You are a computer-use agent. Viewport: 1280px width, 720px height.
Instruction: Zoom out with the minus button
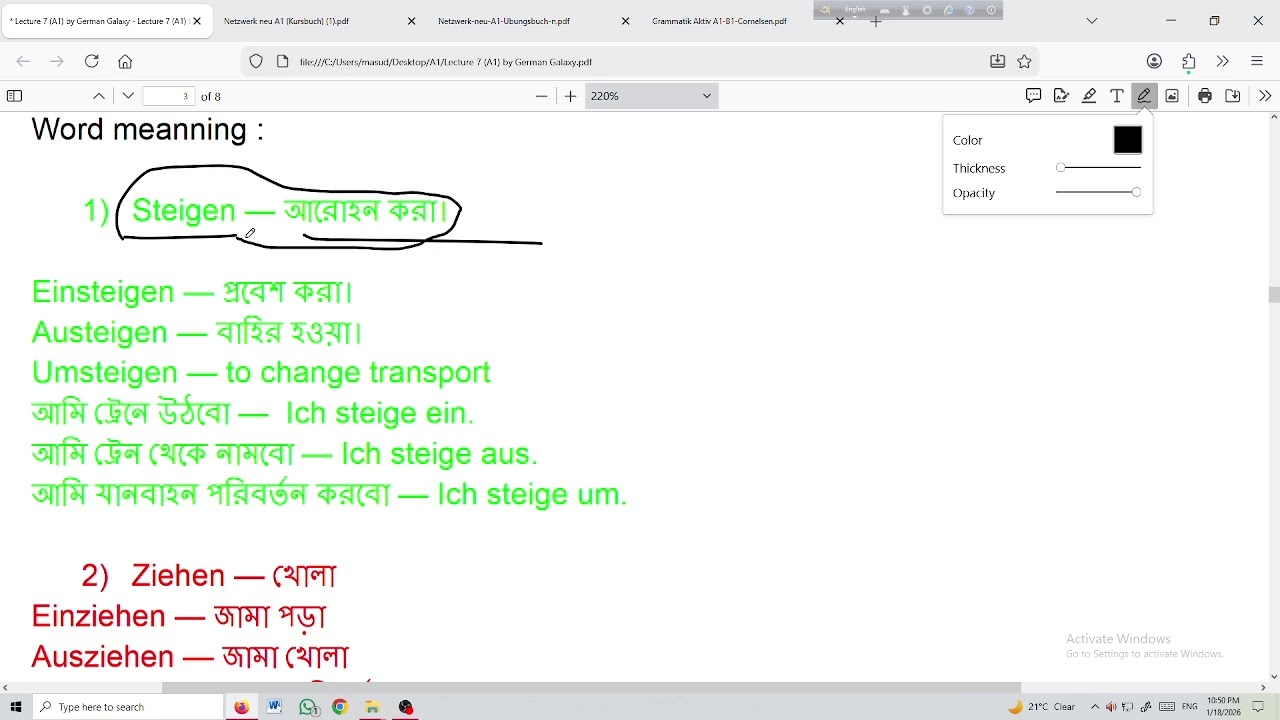[542, 96]
